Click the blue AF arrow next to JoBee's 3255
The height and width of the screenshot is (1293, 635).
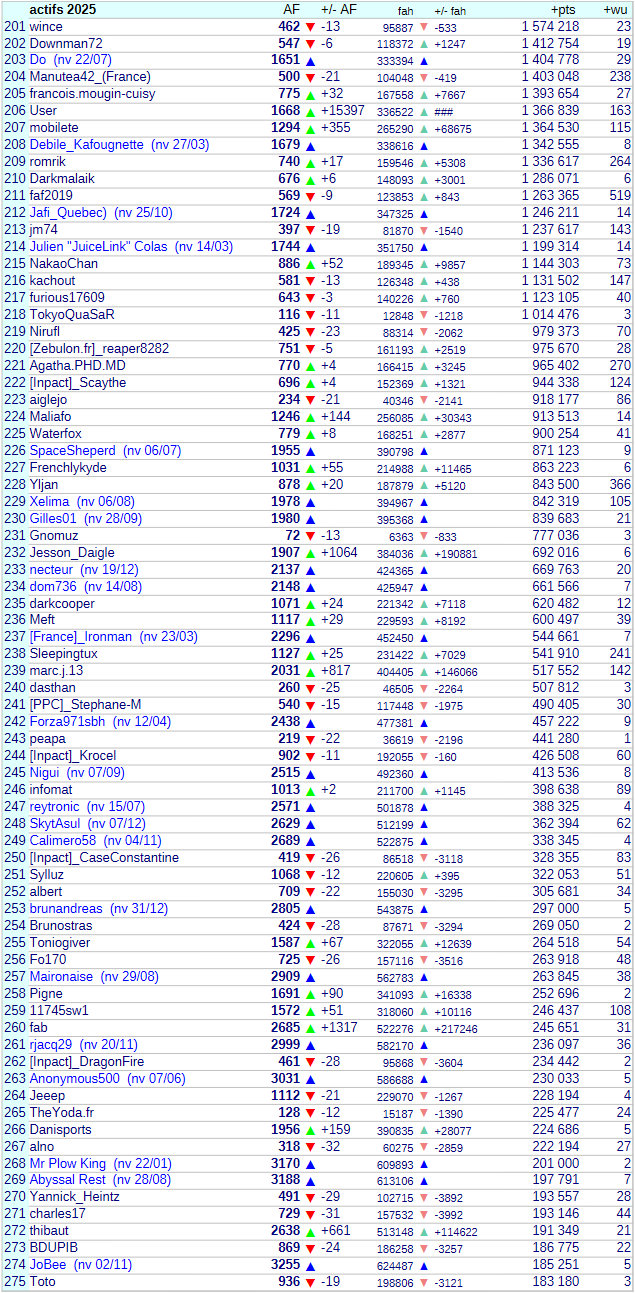tap(310, 1266)
